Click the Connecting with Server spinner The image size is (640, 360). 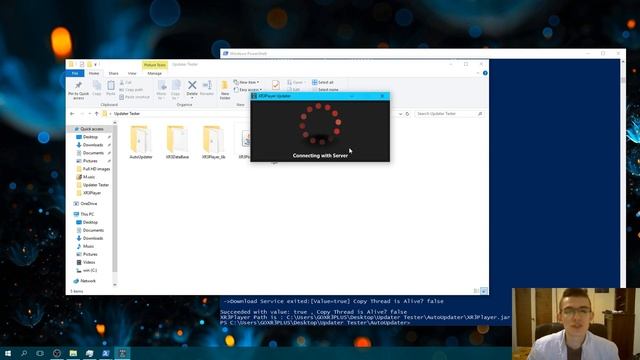pyautogui.click(x=320, y=124)
